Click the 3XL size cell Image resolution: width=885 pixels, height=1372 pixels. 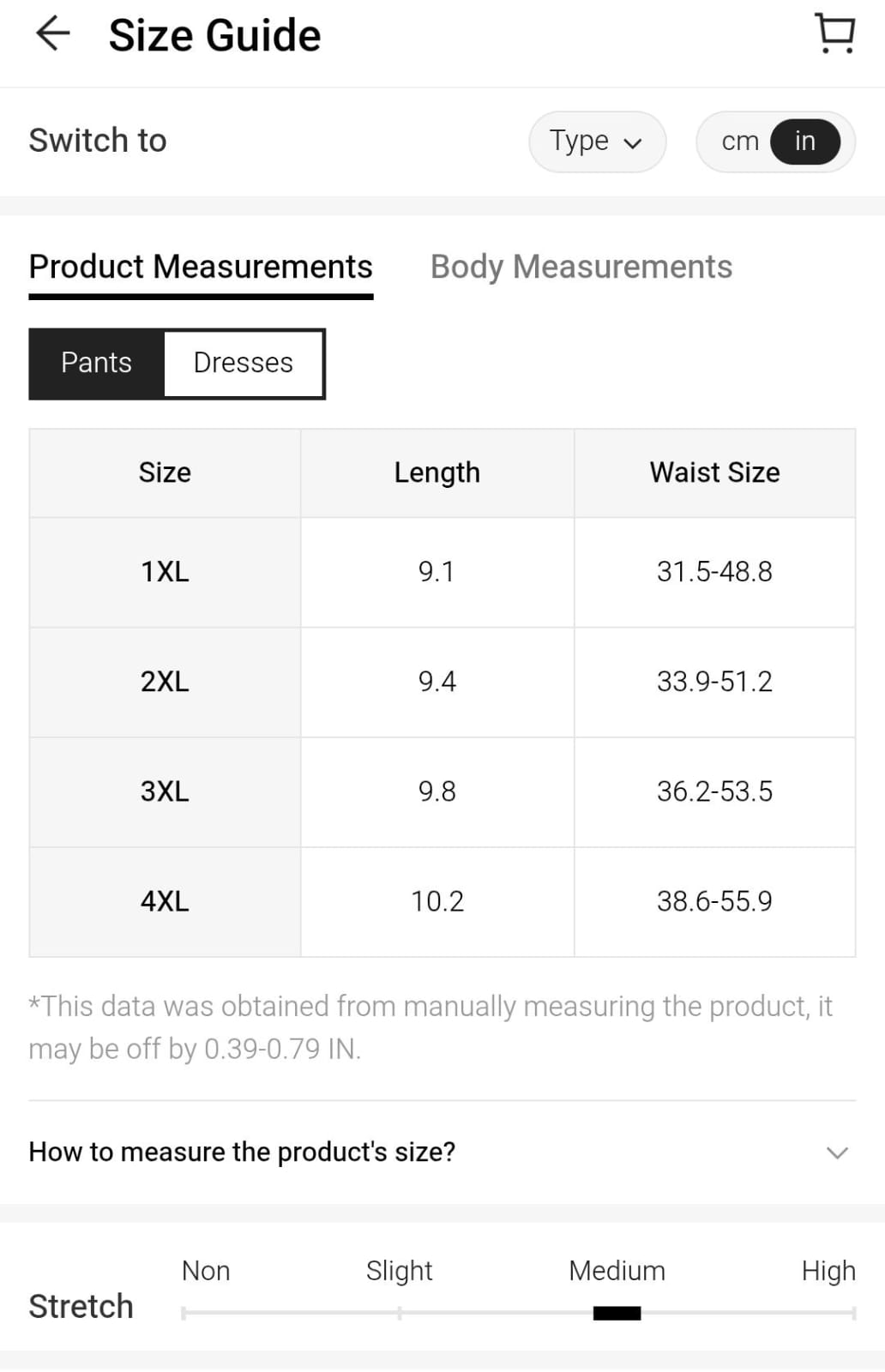(x=165, y=791)
